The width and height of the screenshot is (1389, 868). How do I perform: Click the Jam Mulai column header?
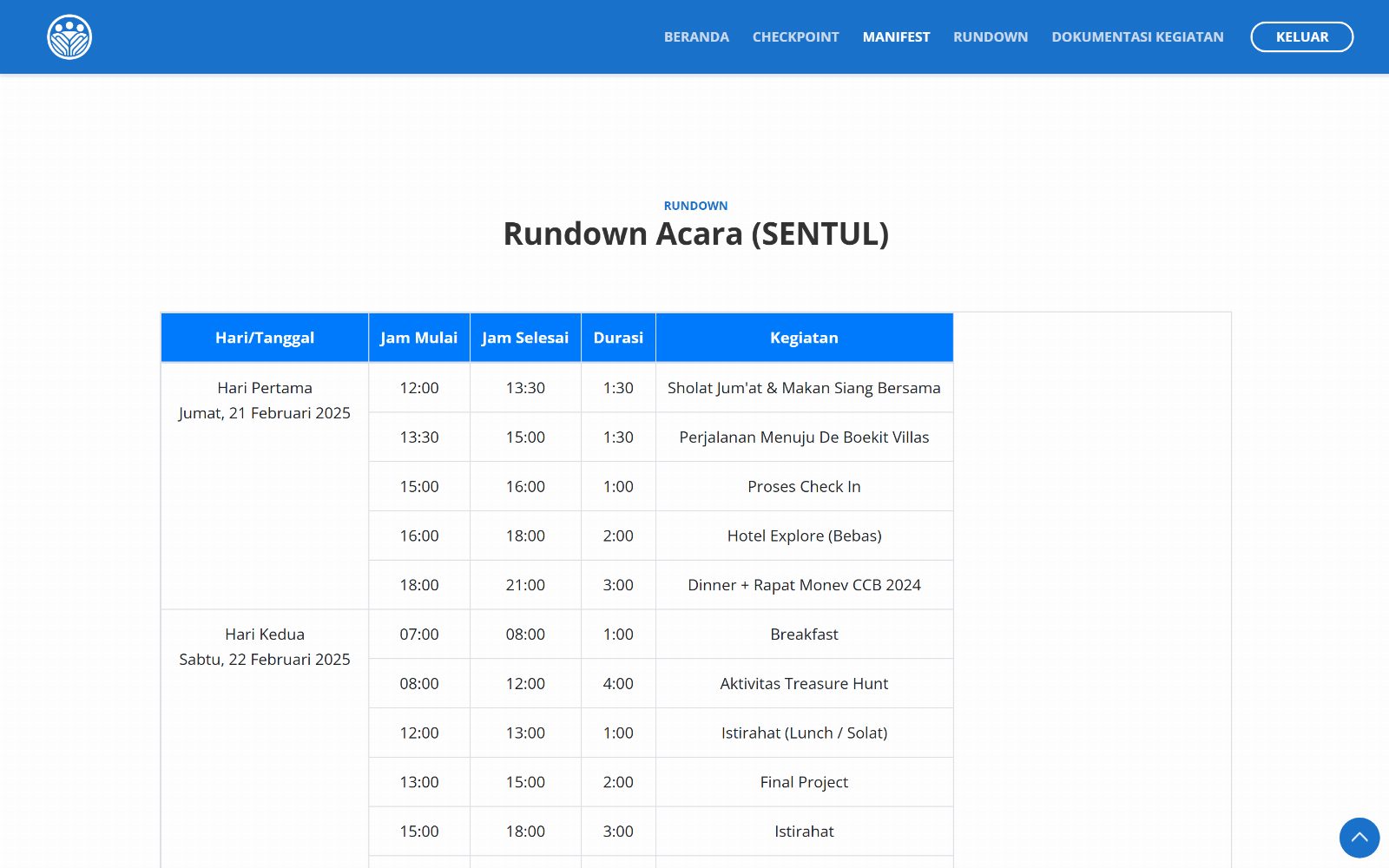[419, 338]
